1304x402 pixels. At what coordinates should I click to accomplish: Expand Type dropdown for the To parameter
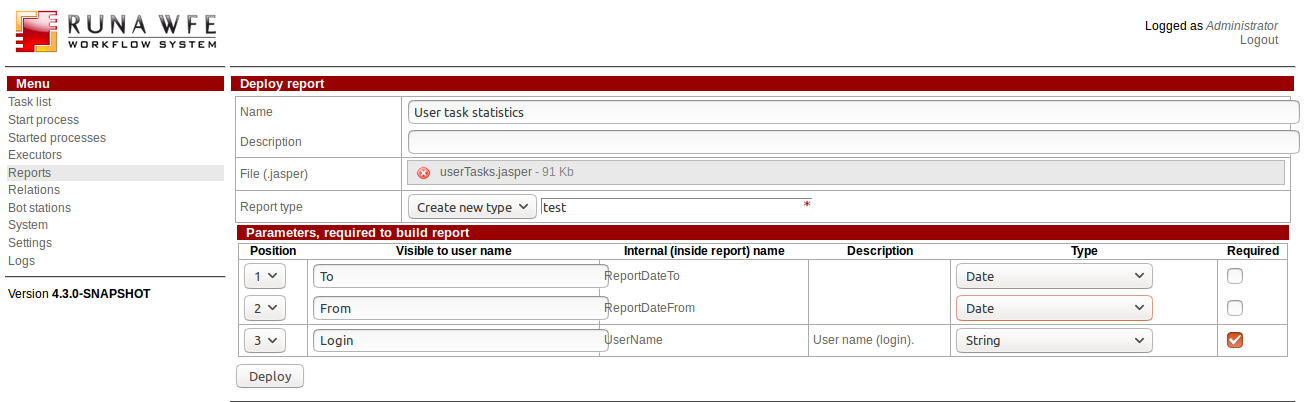click(x=1053, y=276)
